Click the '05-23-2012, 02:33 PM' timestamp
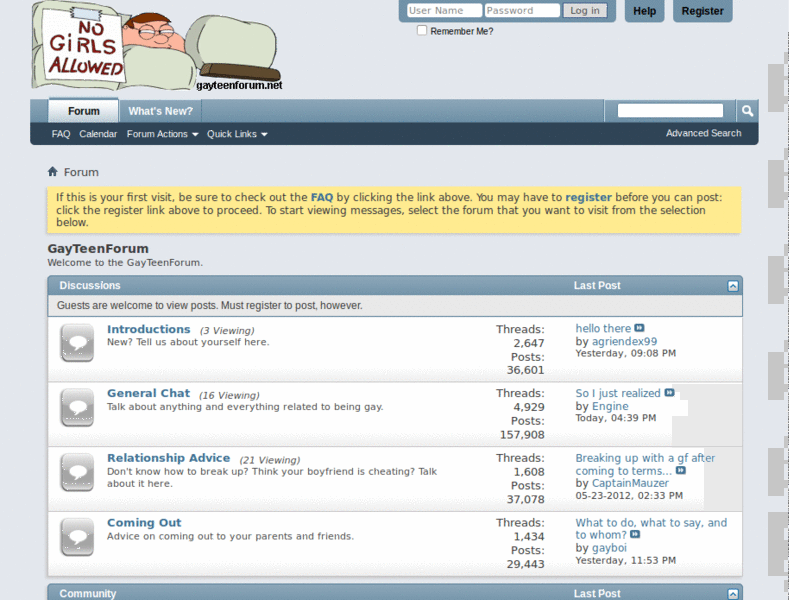 pos(629,496)
